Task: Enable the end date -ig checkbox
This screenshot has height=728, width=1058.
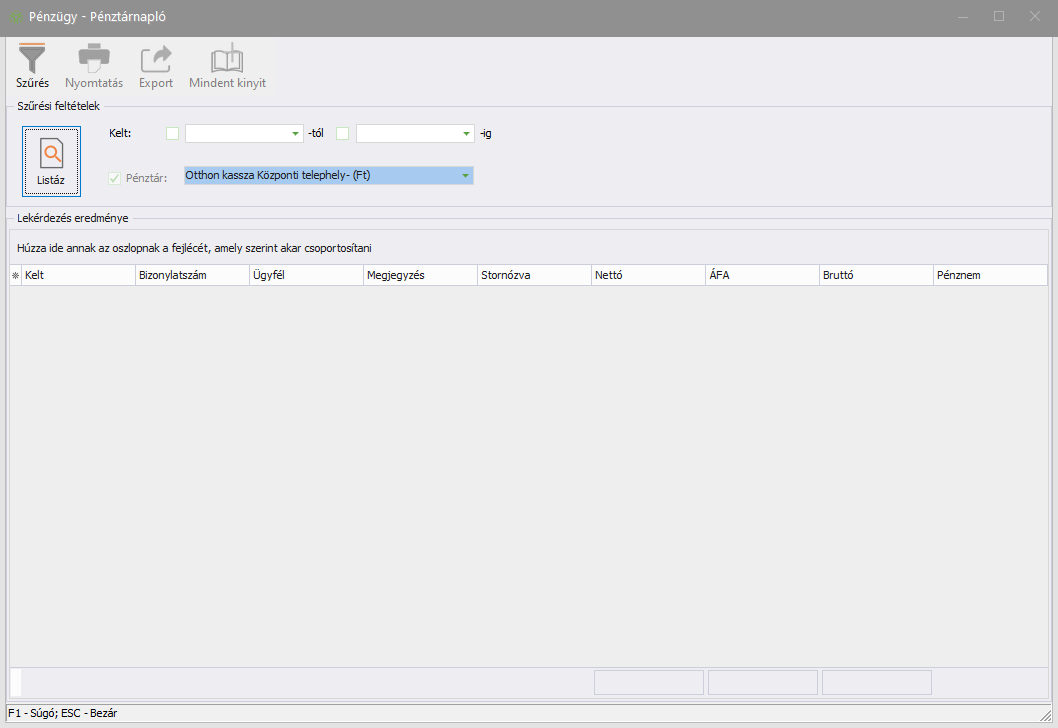Action: click(x=343, y=134)
